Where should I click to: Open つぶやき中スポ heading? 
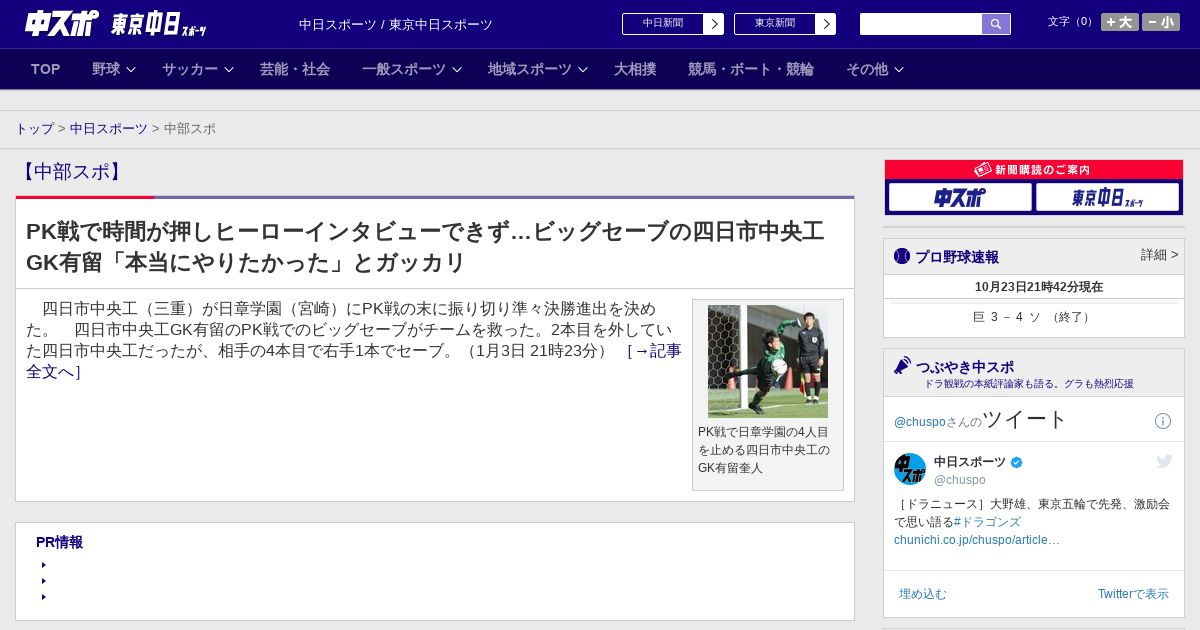coord(965,367)
